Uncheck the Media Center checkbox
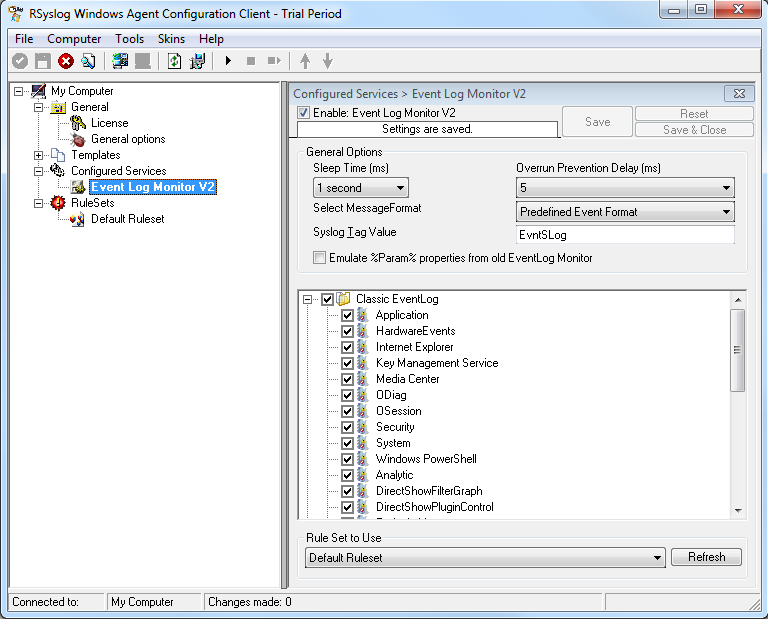768x619 pixels. (x=347, y=379)
